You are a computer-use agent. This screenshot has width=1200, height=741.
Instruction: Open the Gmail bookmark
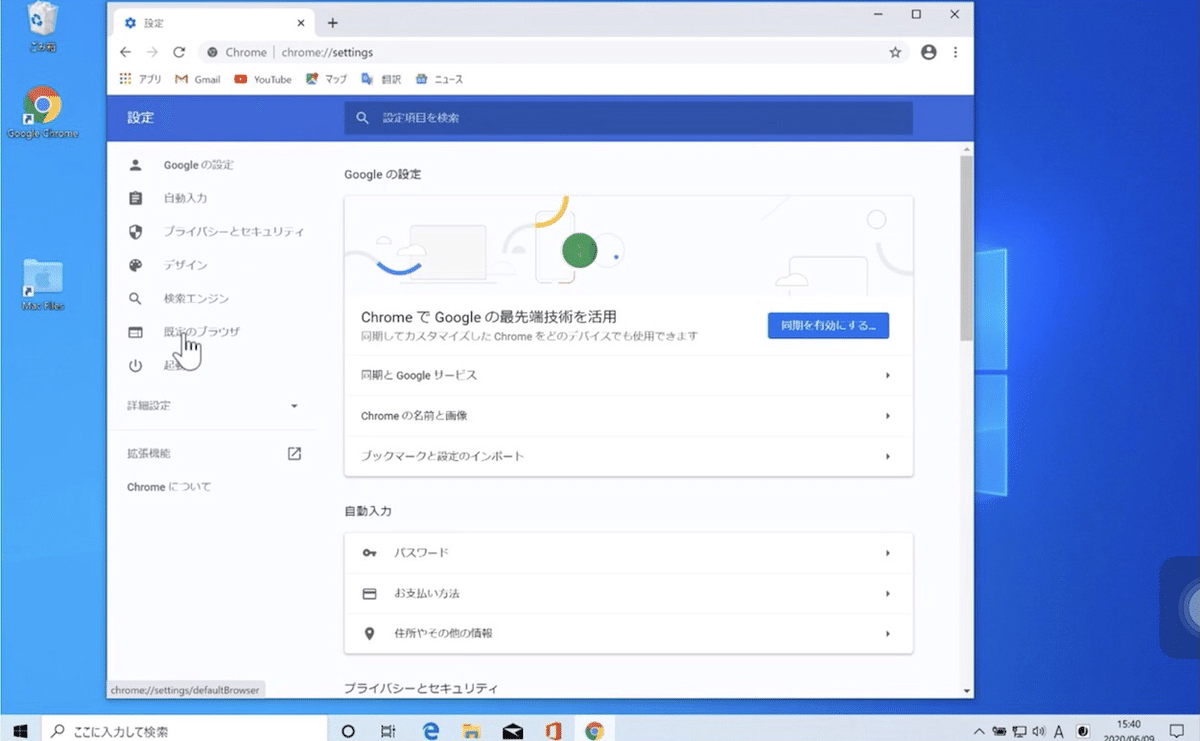[197, 79]
